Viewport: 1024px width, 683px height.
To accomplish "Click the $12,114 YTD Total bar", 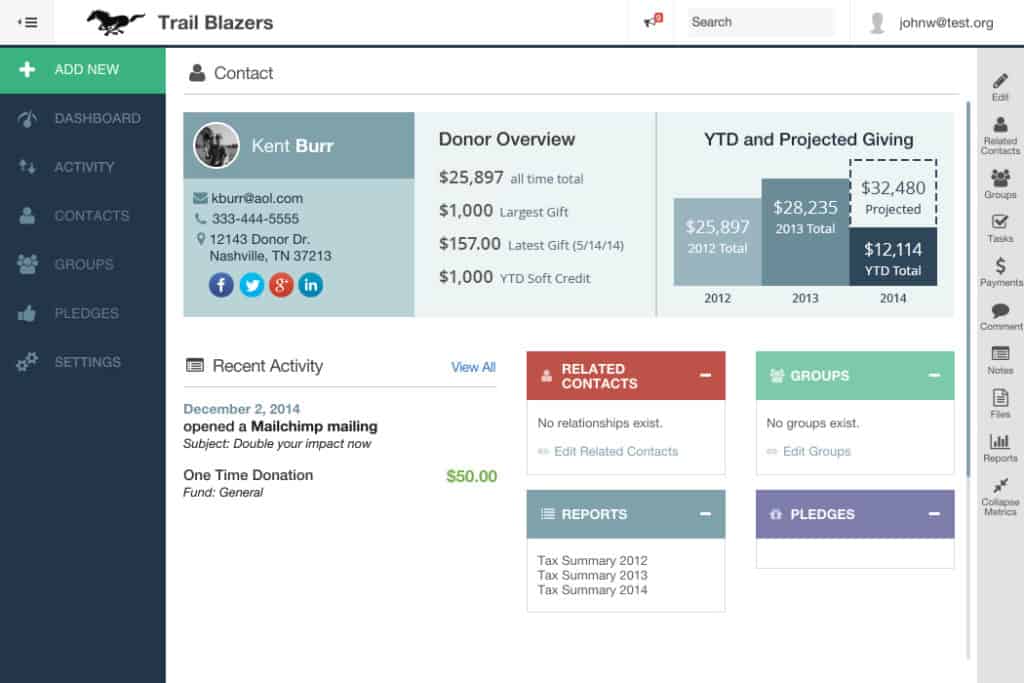I will point(893,257).
